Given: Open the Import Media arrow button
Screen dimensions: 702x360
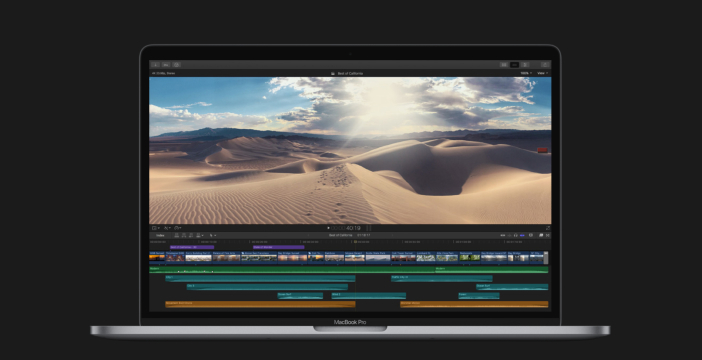Looking at the screenshot, I should coord(154,65).
